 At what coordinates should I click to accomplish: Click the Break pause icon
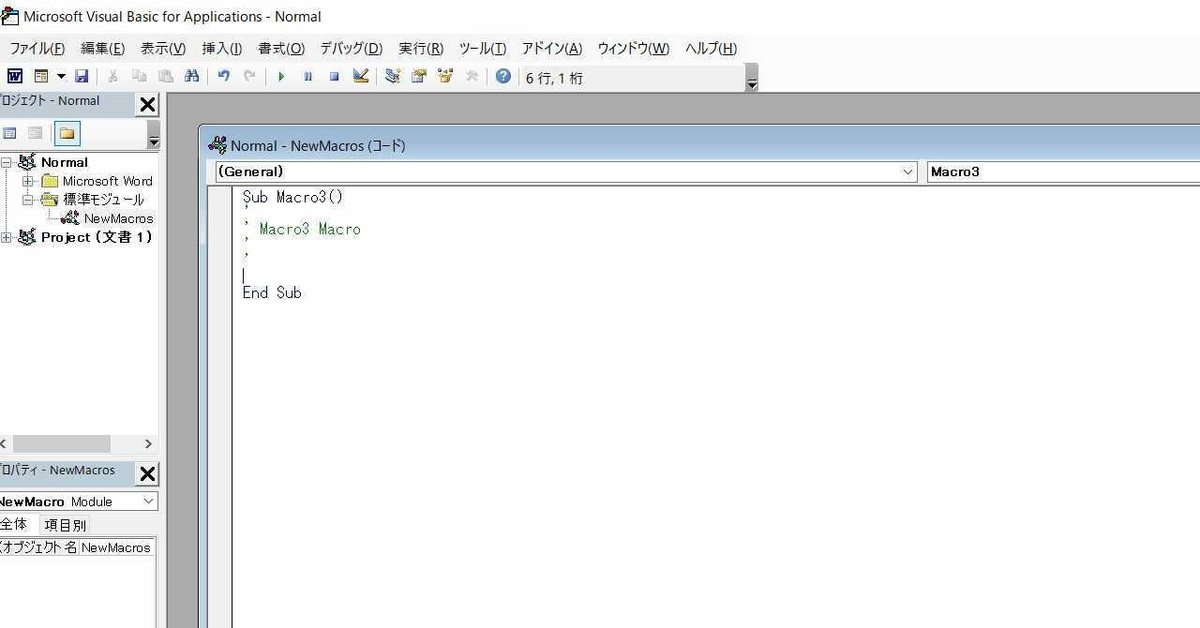pyautogui.click(x=308, y=76)
